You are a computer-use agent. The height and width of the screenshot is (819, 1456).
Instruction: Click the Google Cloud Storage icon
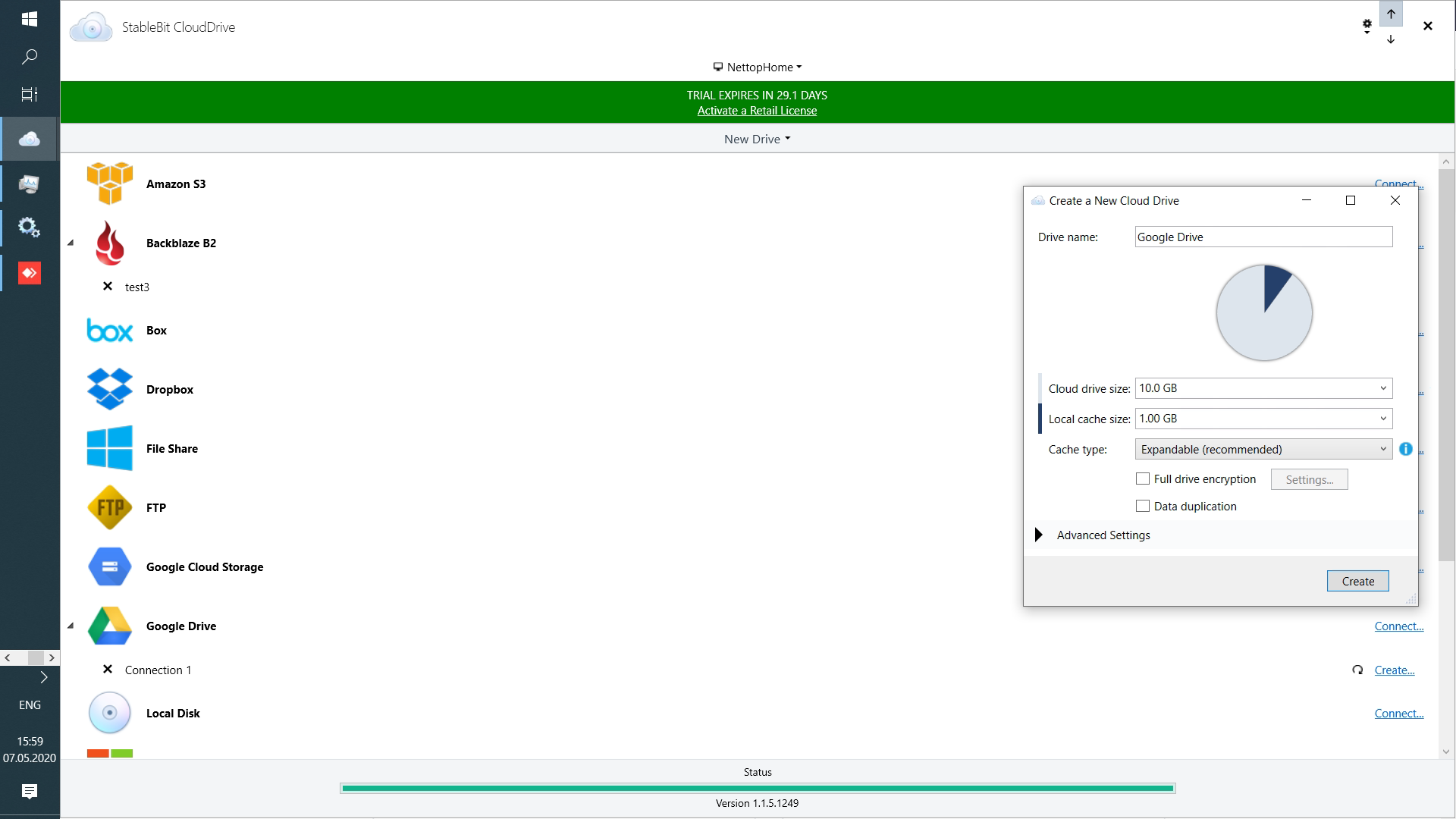(x=110, y=566)
